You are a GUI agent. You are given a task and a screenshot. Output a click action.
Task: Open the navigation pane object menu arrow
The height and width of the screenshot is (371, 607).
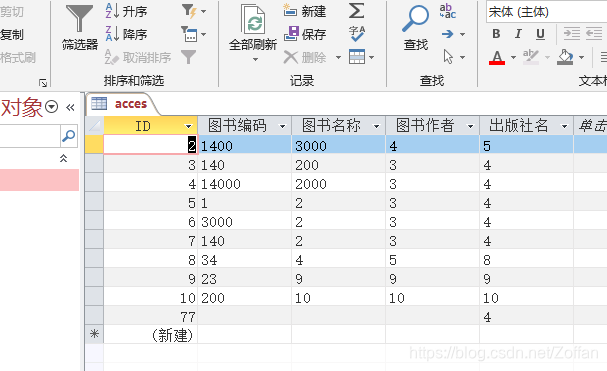tap(51, 106)
